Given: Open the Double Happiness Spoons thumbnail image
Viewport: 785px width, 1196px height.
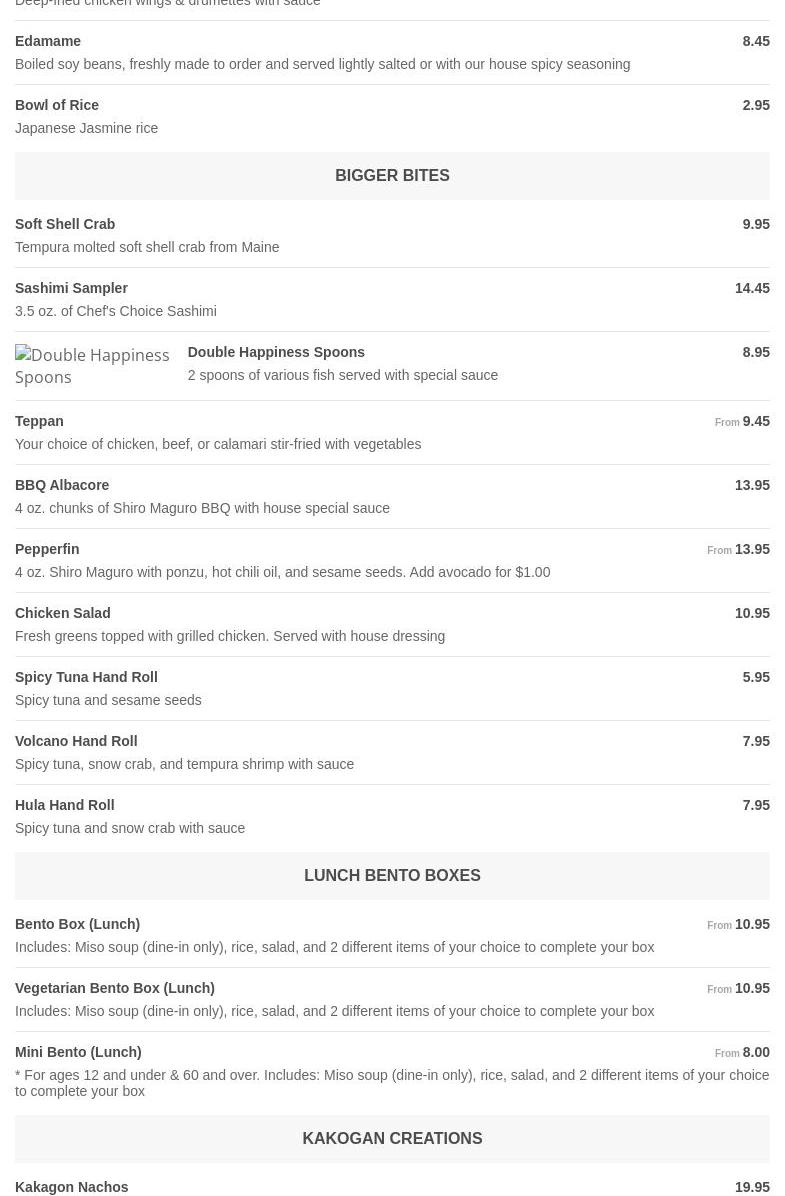Looking at the screenshot, I should point(92,366).
